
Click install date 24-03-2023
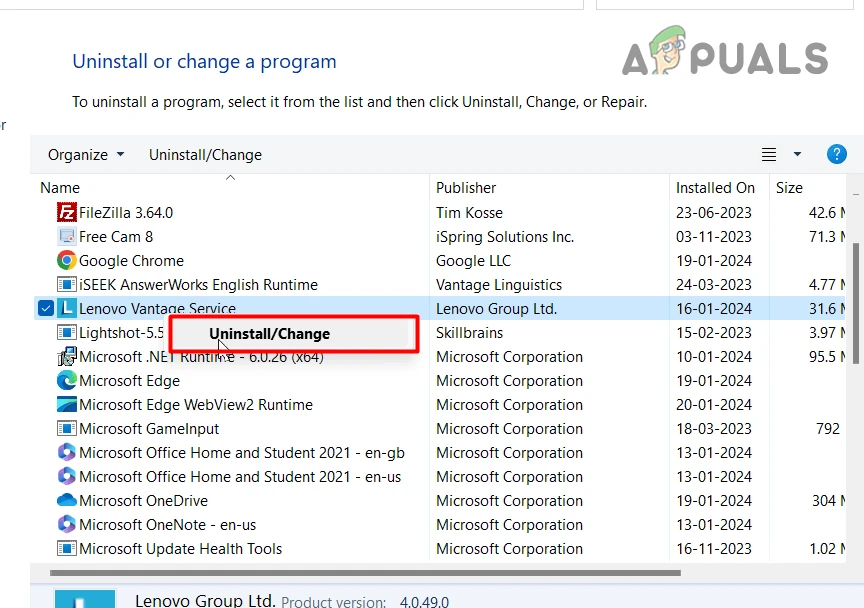714,284
